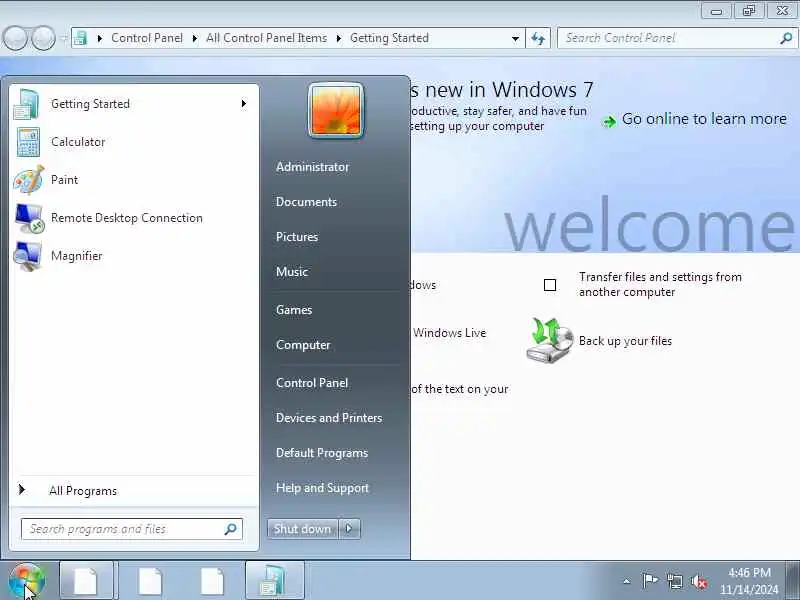Select the second blank document taskbar icon
This screenshot has width=800, height=600.
(x=149, y=581)
